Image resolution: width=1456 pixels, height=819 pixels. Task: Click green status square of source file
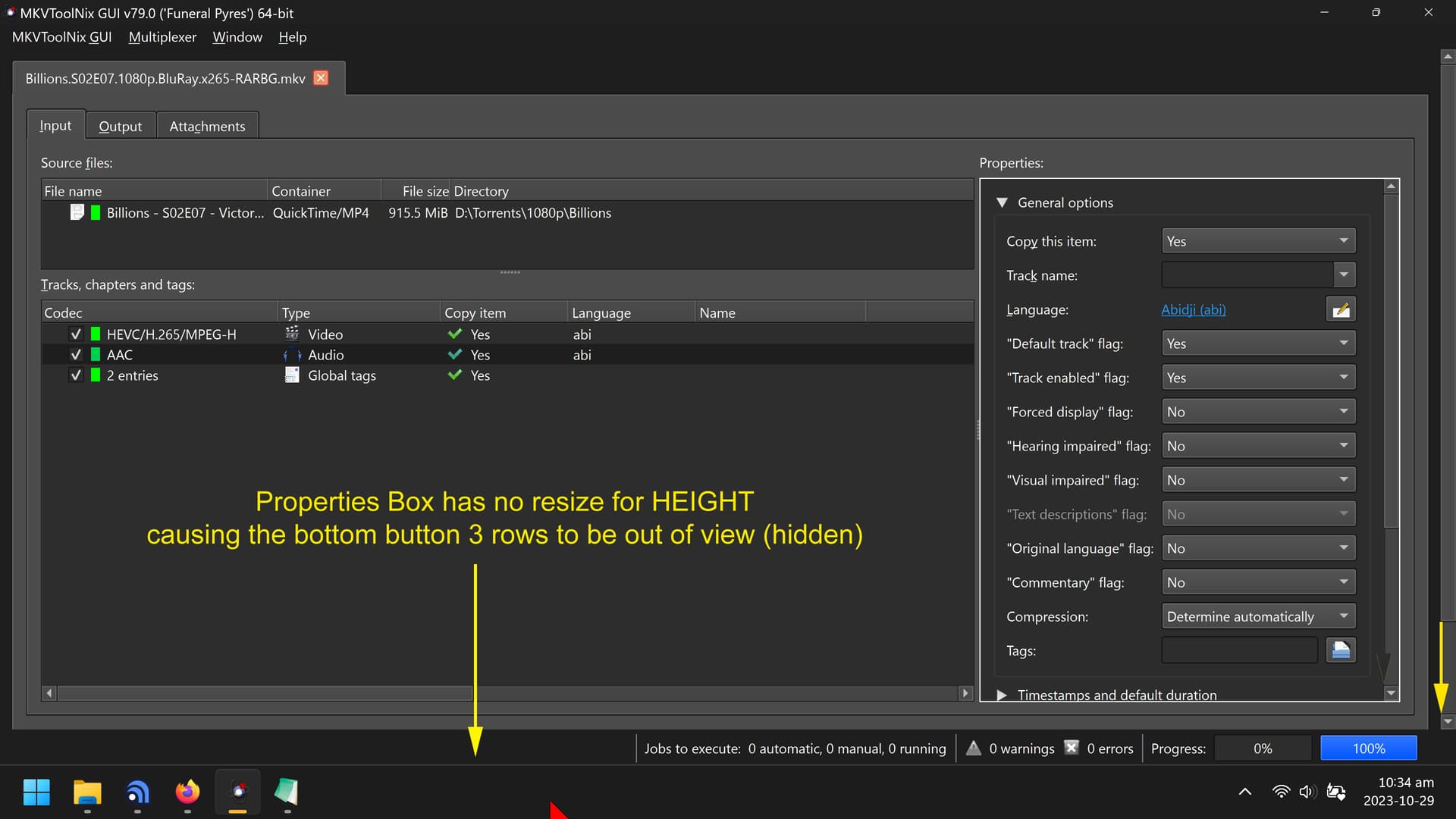[x=96, y=212]
